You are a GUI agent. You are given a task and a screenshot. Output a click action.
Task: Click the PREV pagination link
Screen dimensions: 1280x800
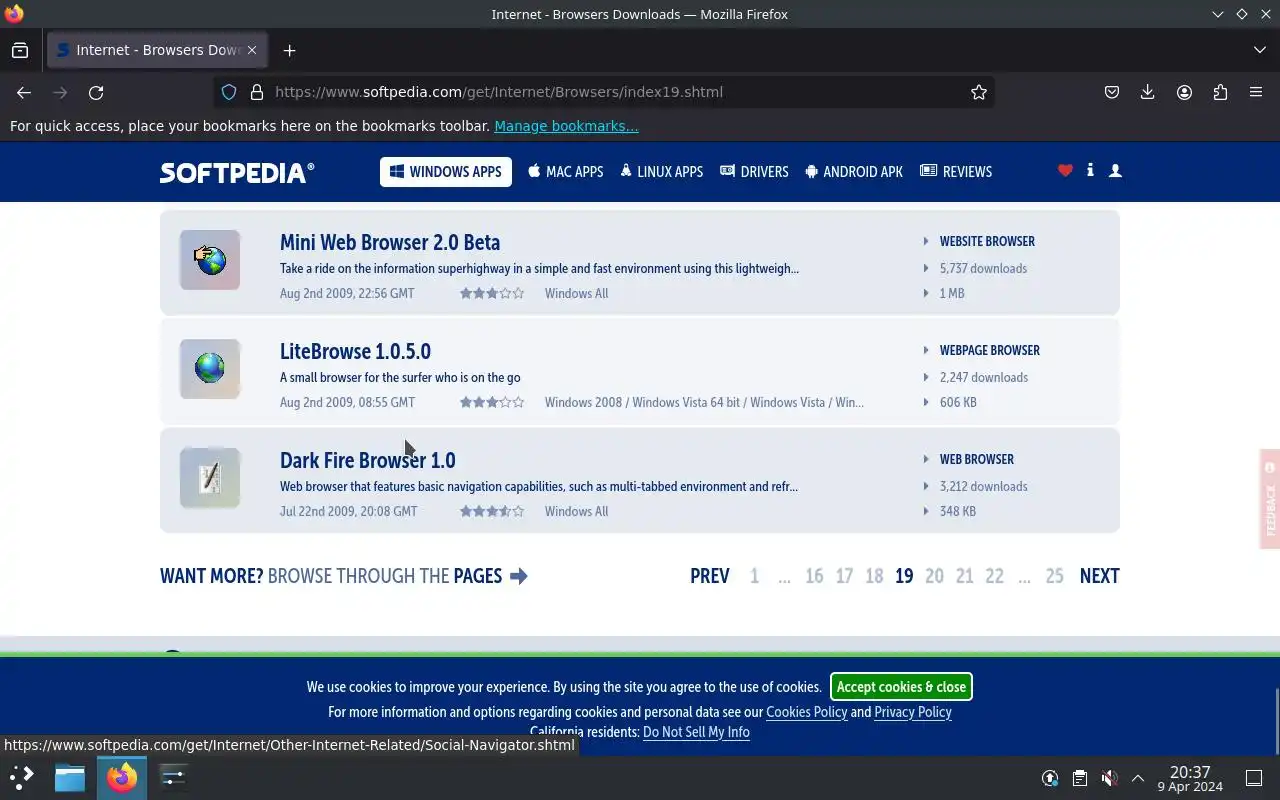click(710, 576)
